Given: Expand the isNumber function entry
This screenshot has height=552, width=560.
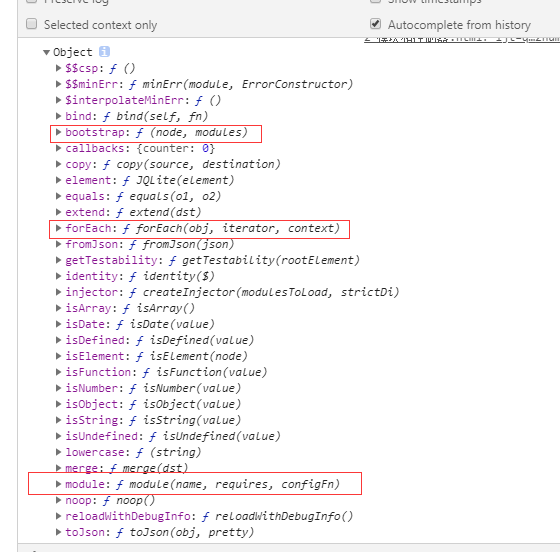Looking at the screenshot, I should click(x=59, y=388).
